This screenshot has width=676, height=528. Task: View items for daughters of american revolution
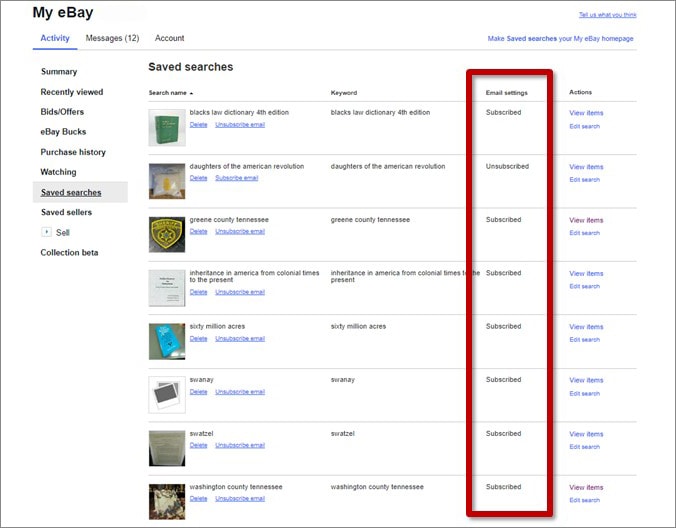586,167
